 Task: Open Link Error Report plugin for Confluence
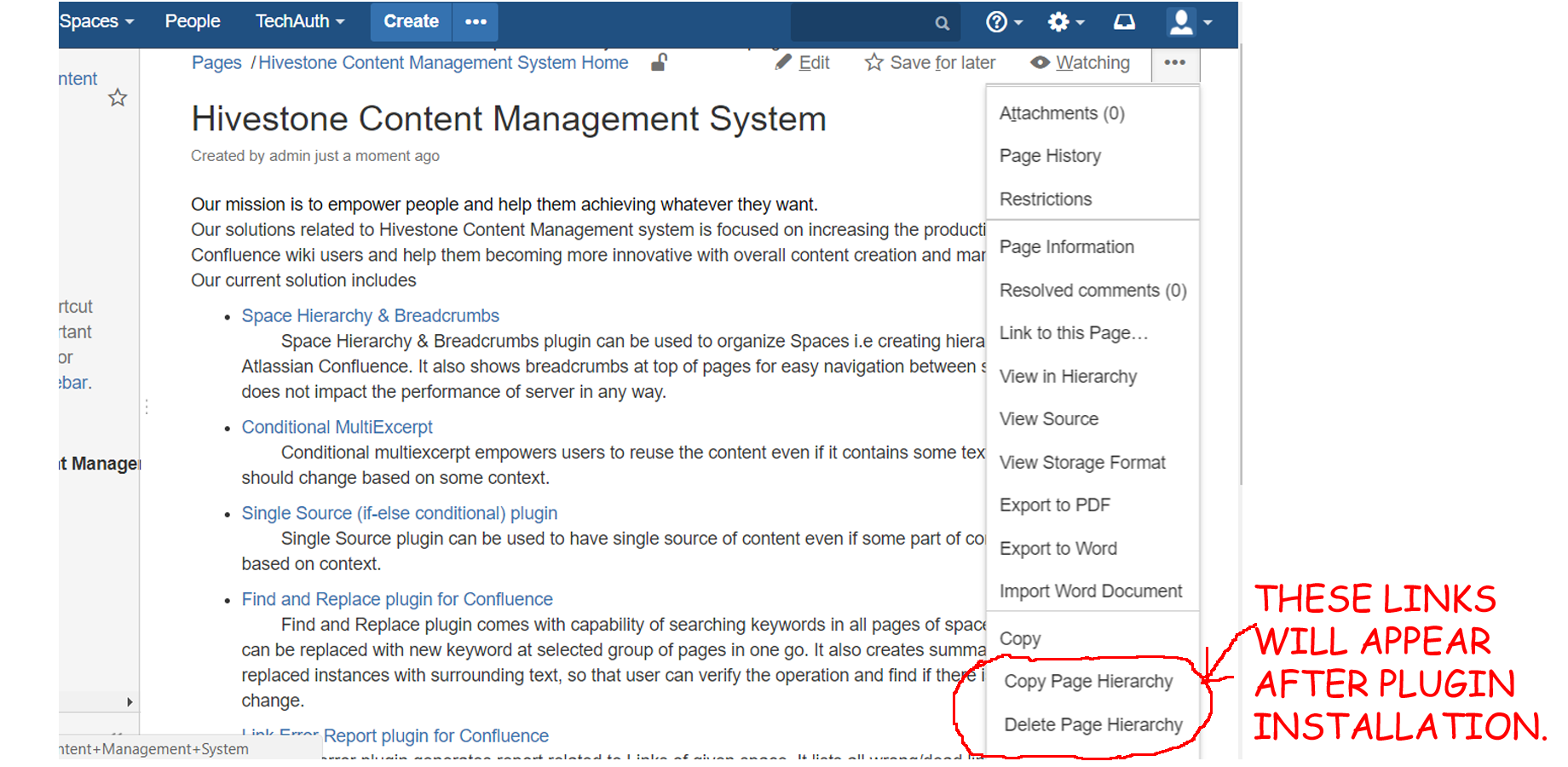click(395, 735)
